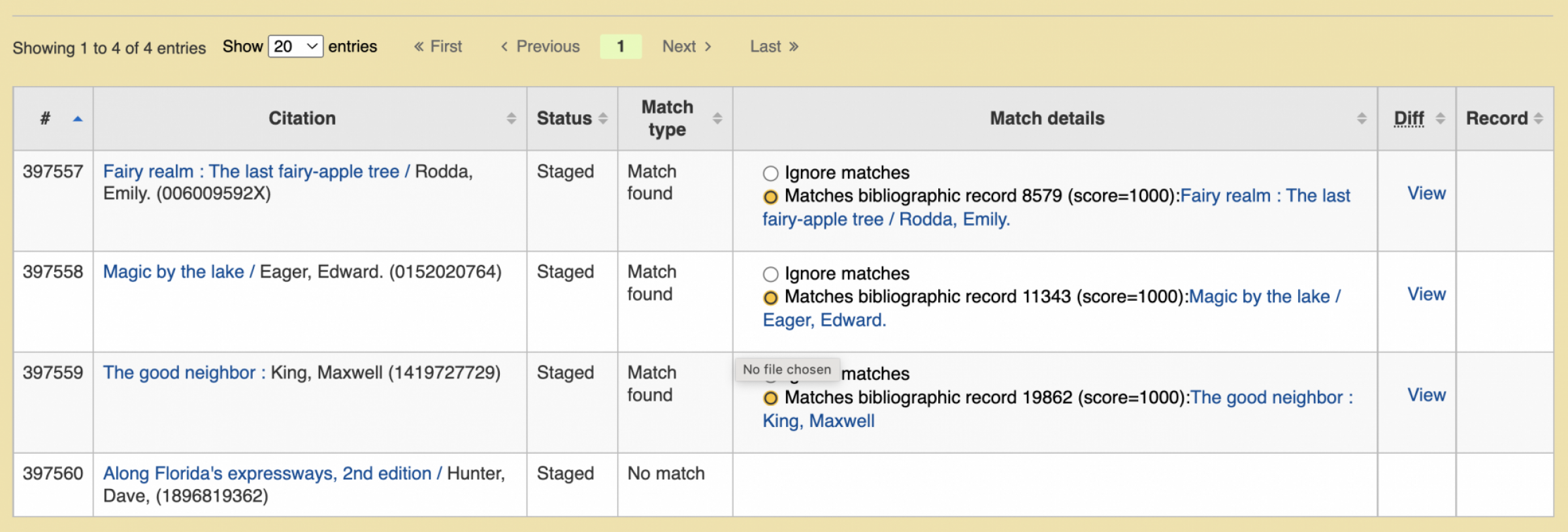Go to Last page

point(774,46)
